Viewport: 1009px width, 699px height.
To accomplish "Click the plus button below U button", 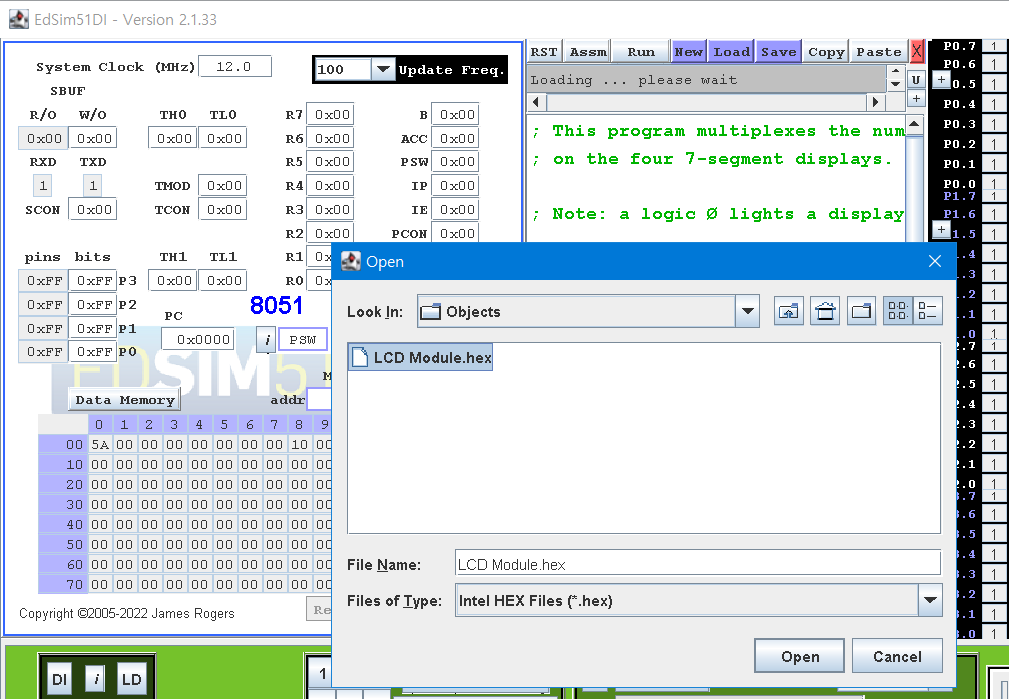I will [x=916, y=98].
